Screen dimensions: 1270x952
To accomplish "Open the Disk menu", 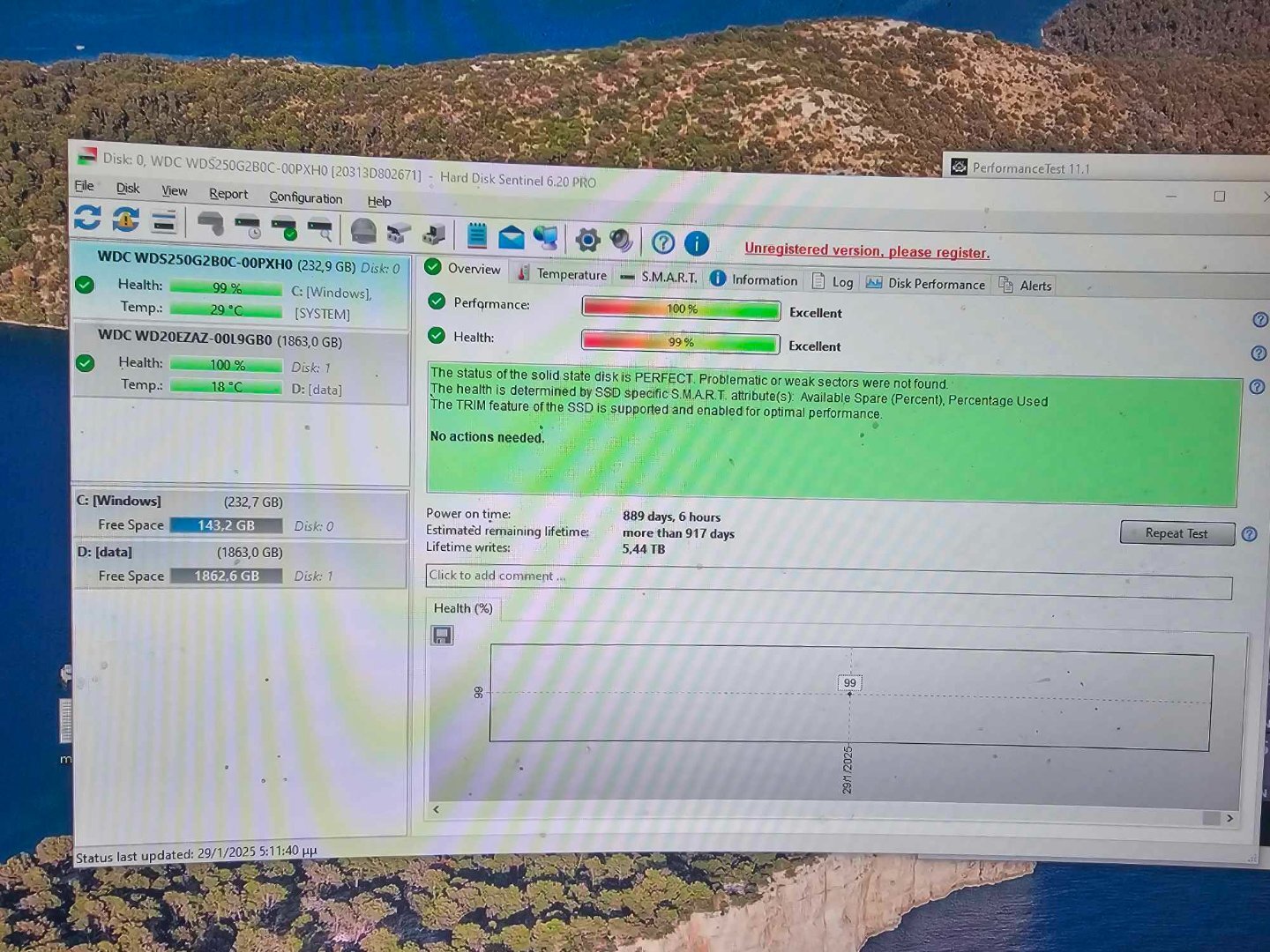I will 128,188.
